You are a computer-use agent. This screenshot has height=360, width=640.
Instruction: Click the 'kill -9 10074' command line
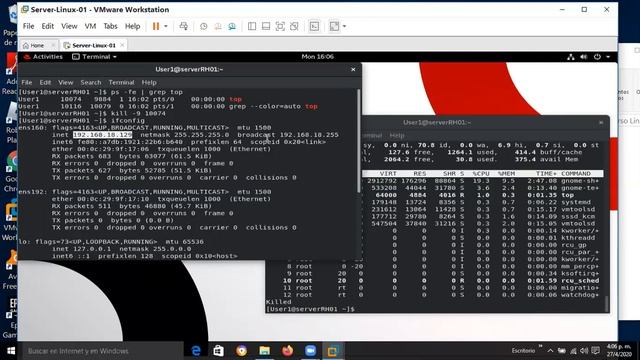point(92,113)
